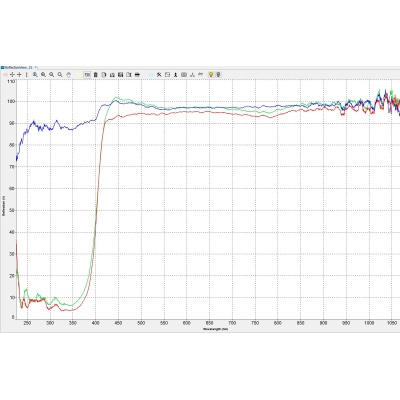Click the Wavelength axis label

coord(216,329)
